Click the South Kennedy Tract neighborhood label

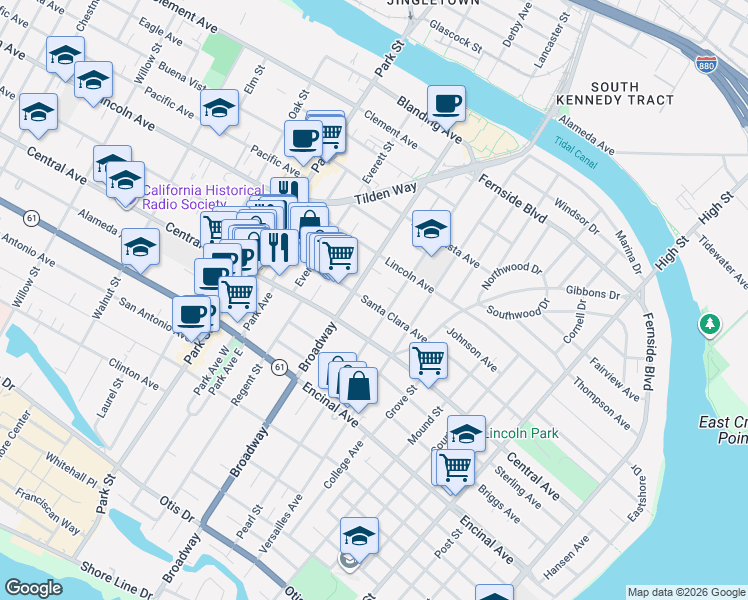[615, 93]
